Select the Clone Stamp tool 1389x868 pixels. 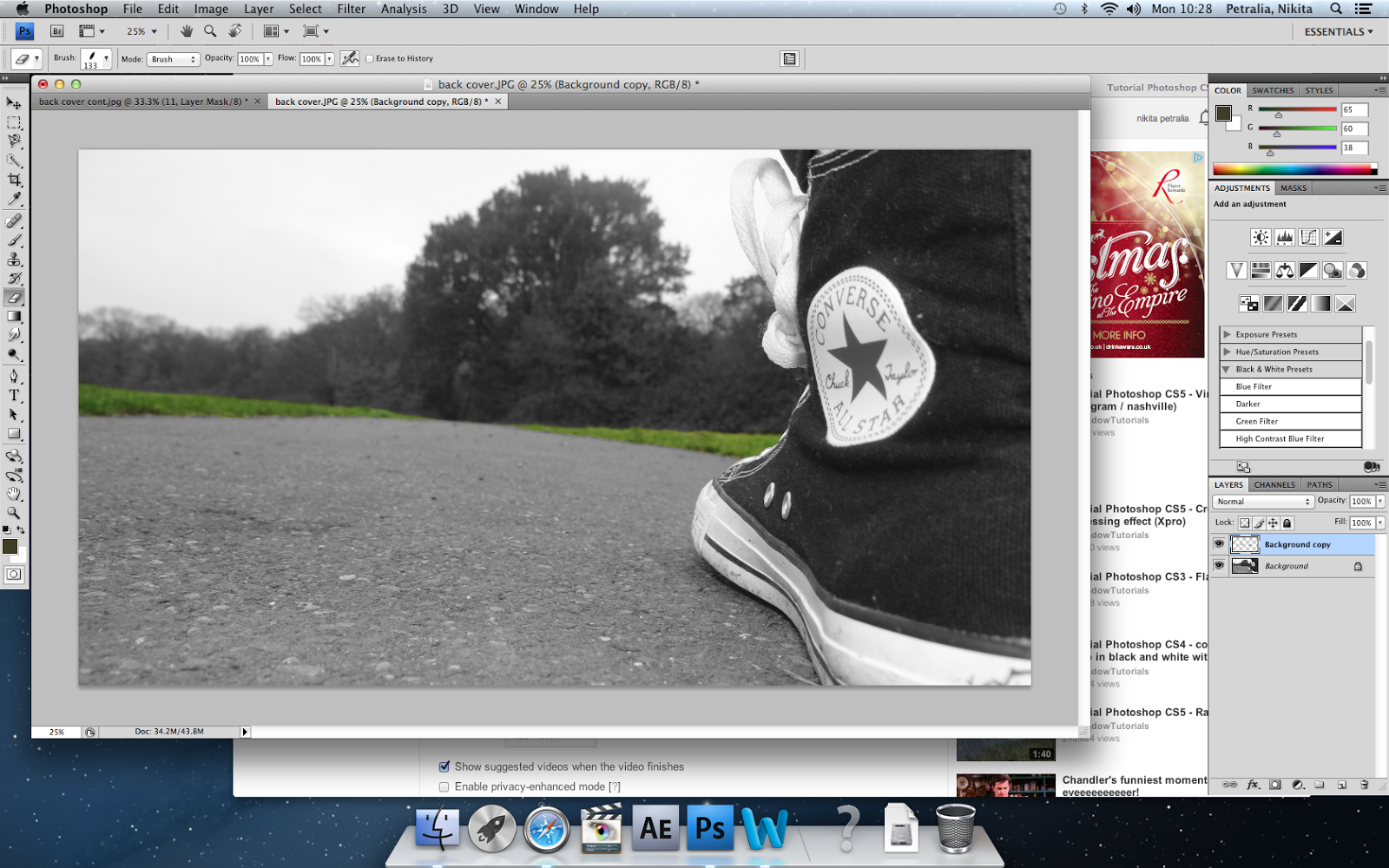[x=14, y=260]
